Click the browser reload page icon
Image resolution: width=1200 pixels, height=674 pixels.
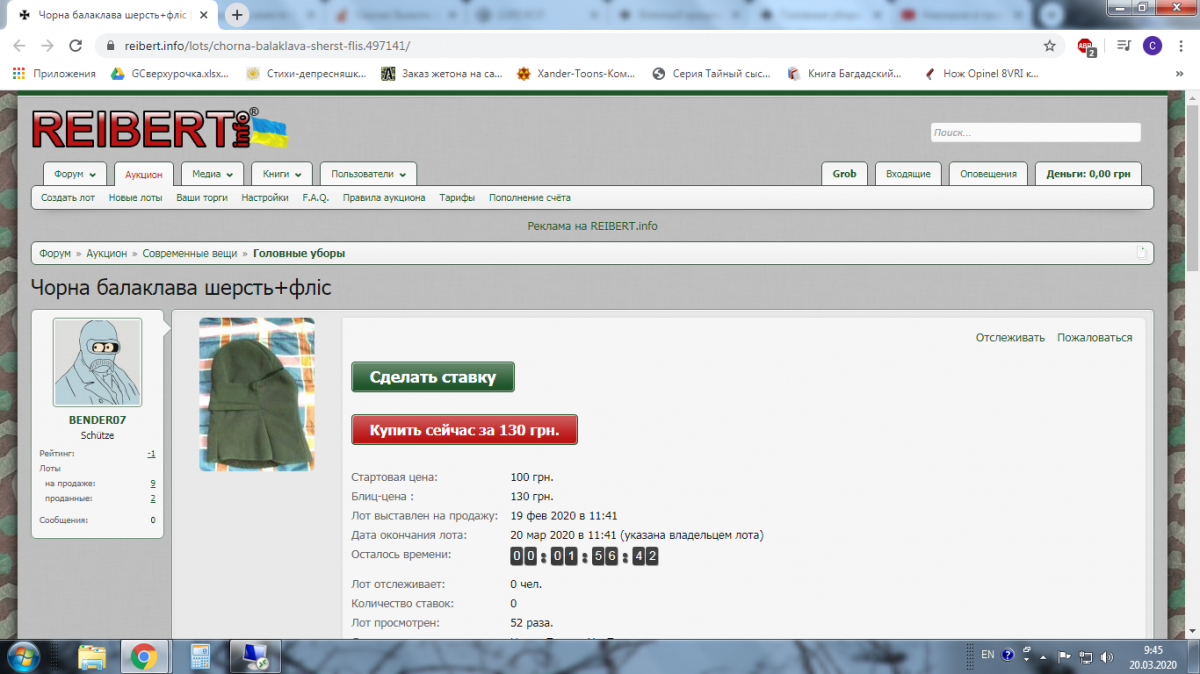(75, 46)
